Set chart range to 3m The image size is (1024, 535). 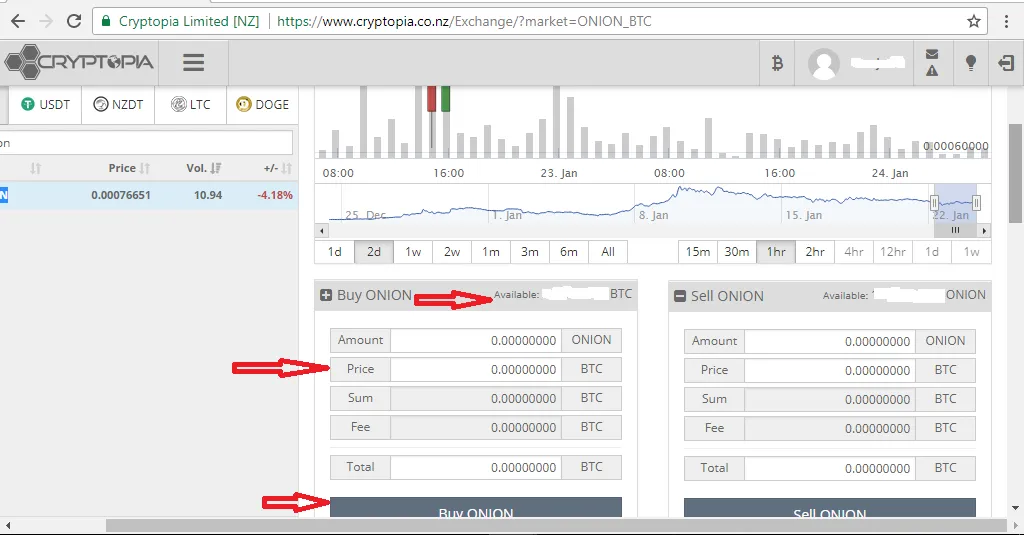click(530, 252)
